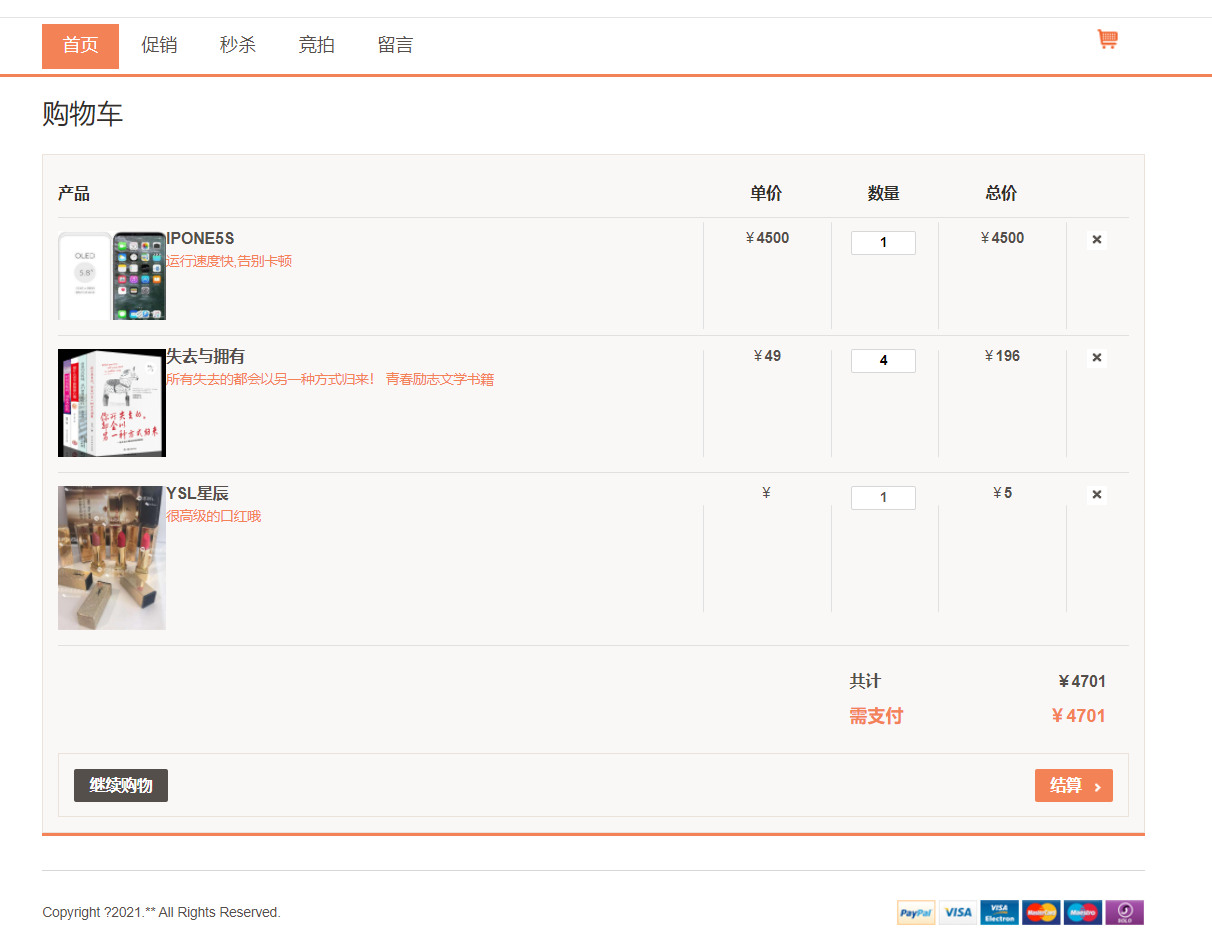Image resolution: width=1212 pixels, height=938 pixels.
Task: Click the ￥196 total price
Action: [1002, 356]
